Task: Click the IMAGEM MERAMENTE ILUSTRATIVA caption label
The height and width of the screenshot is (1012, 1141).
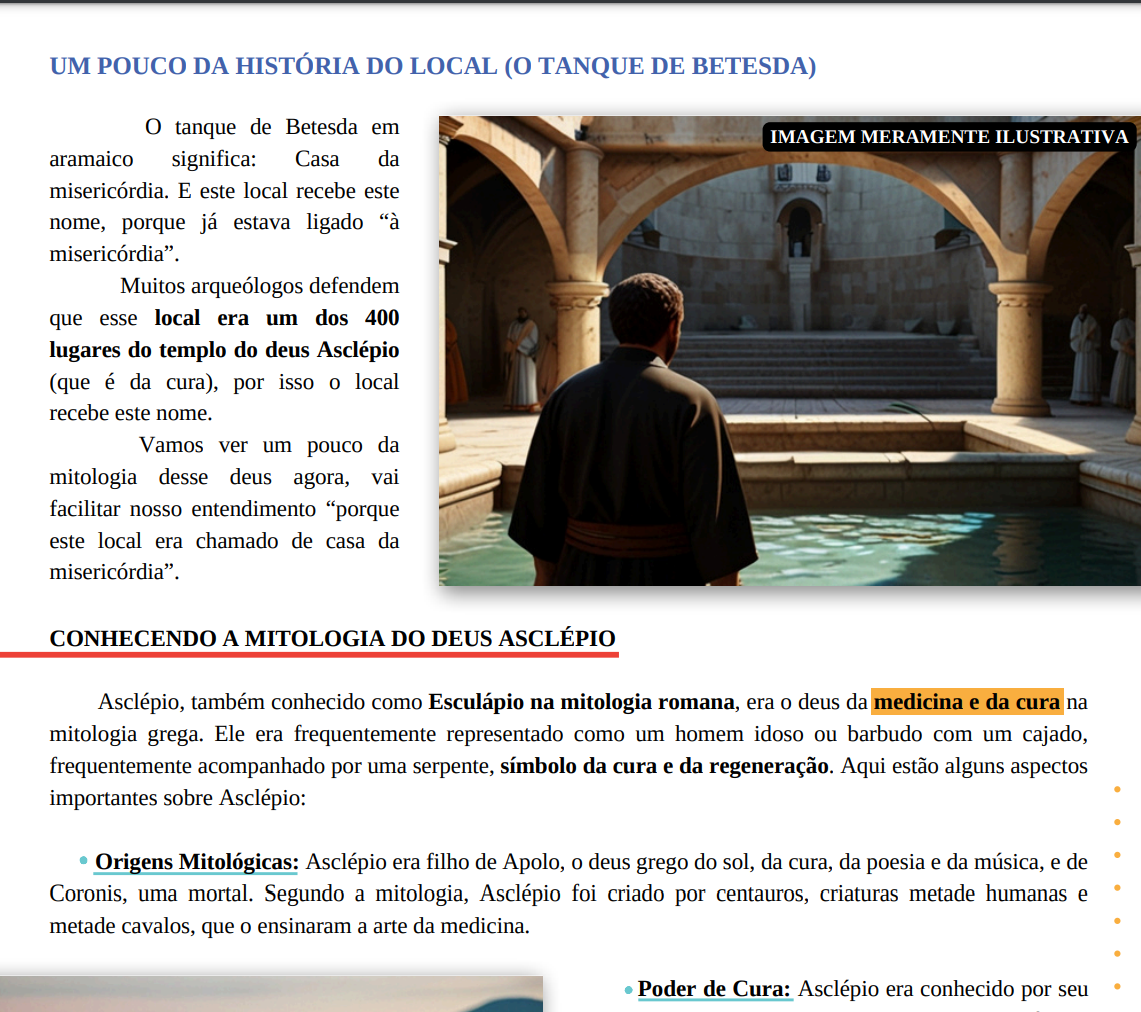Action: (946, 136)
